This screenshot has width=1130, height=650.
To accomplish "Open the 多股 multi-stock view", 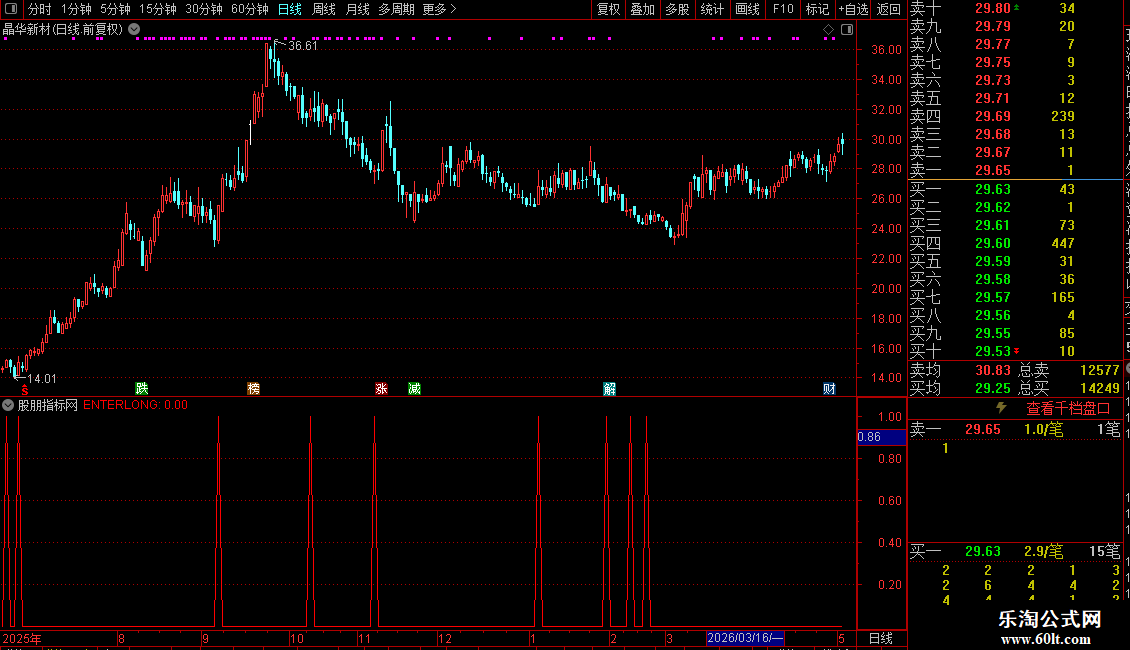I will point(677,9).
